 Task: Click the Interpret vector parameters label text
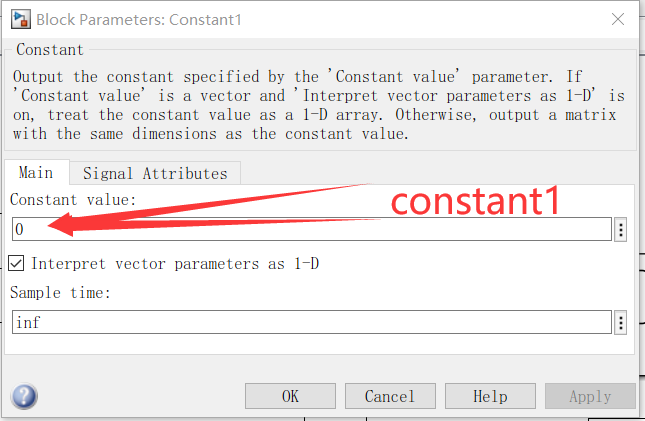pyautogui.click(x=175, y=264)
